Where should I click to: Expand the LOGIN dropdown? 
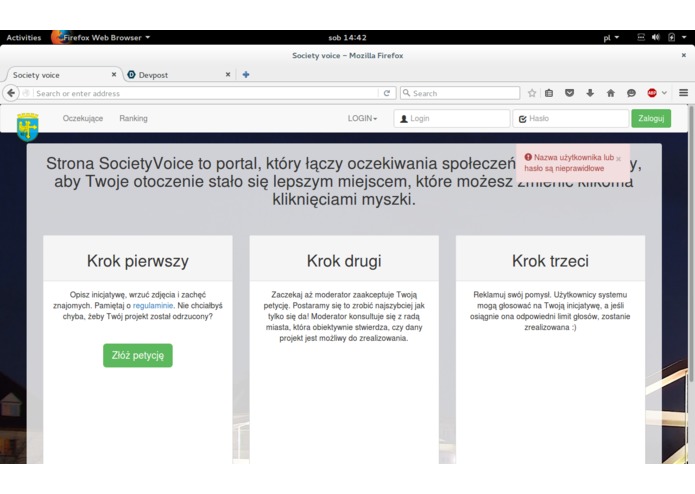point(362,118)
